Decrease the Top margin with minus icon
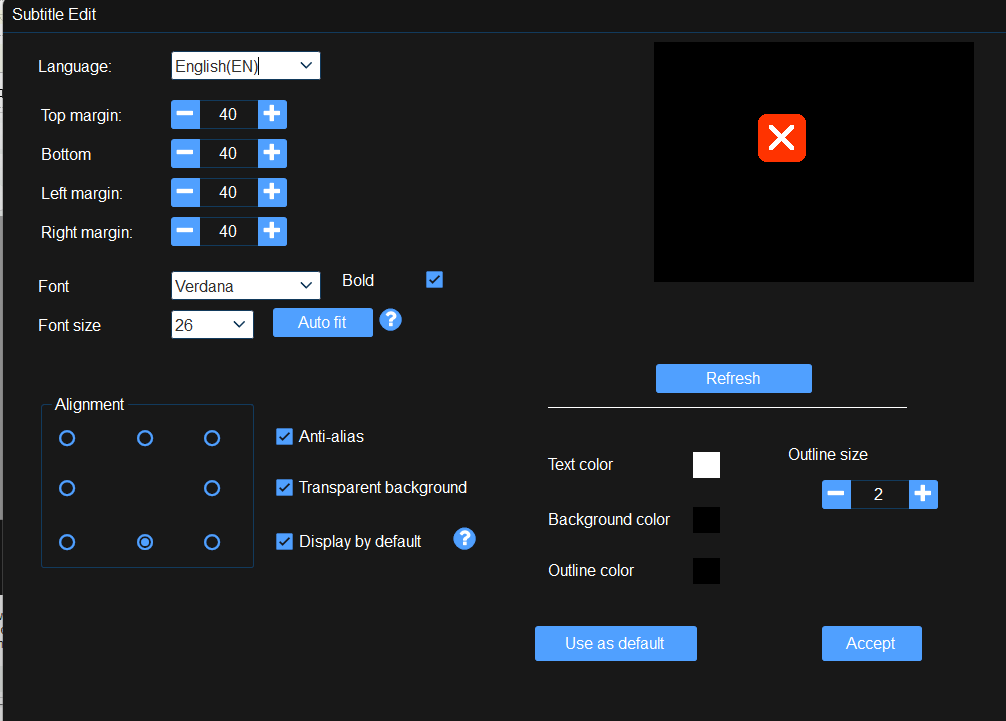The image size is (1006, 721). point(186,114)
